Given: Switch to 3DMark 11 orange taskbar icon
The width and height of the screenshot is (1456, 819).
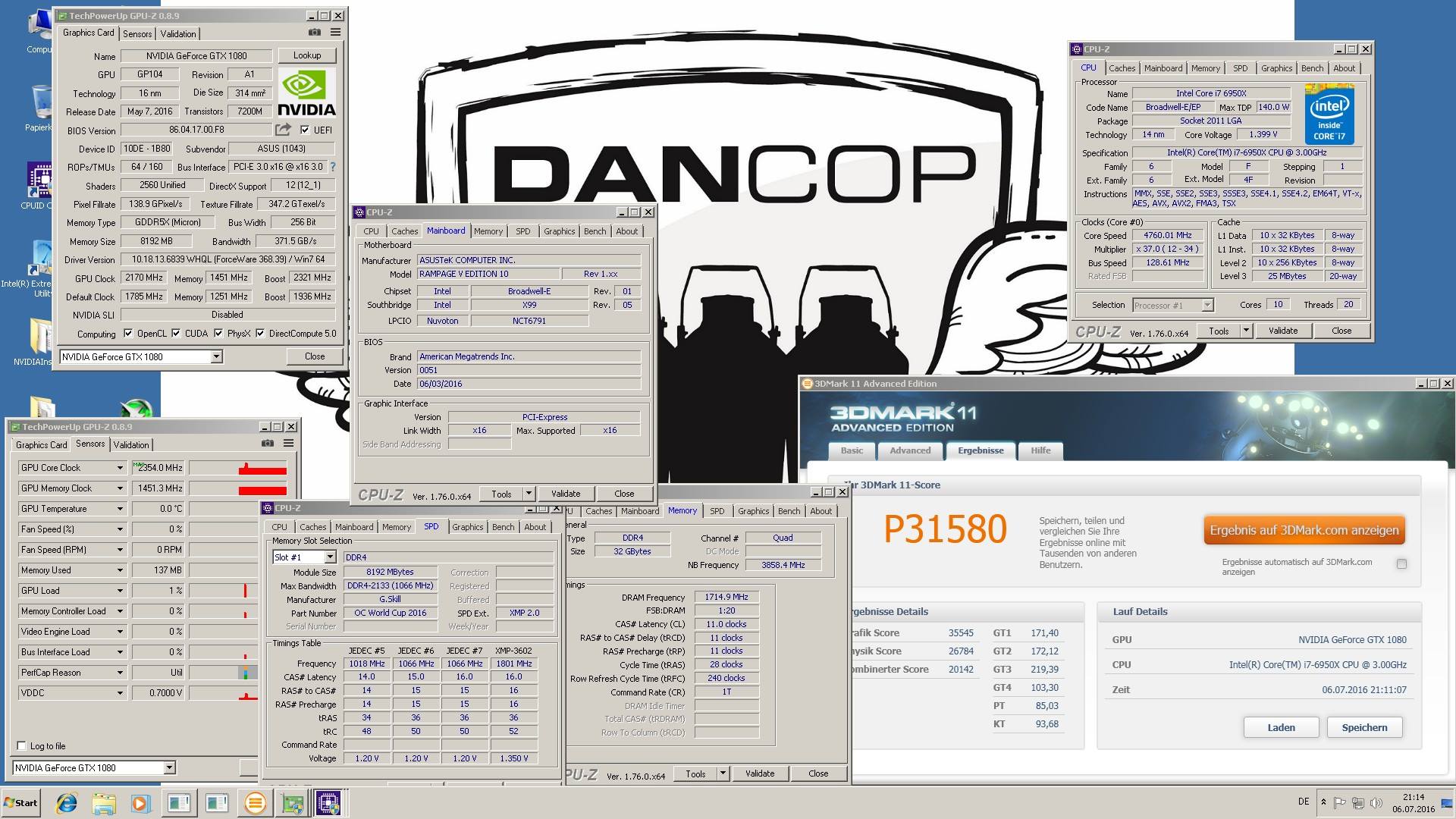Looking at the screenshot, I should point(255,803).
